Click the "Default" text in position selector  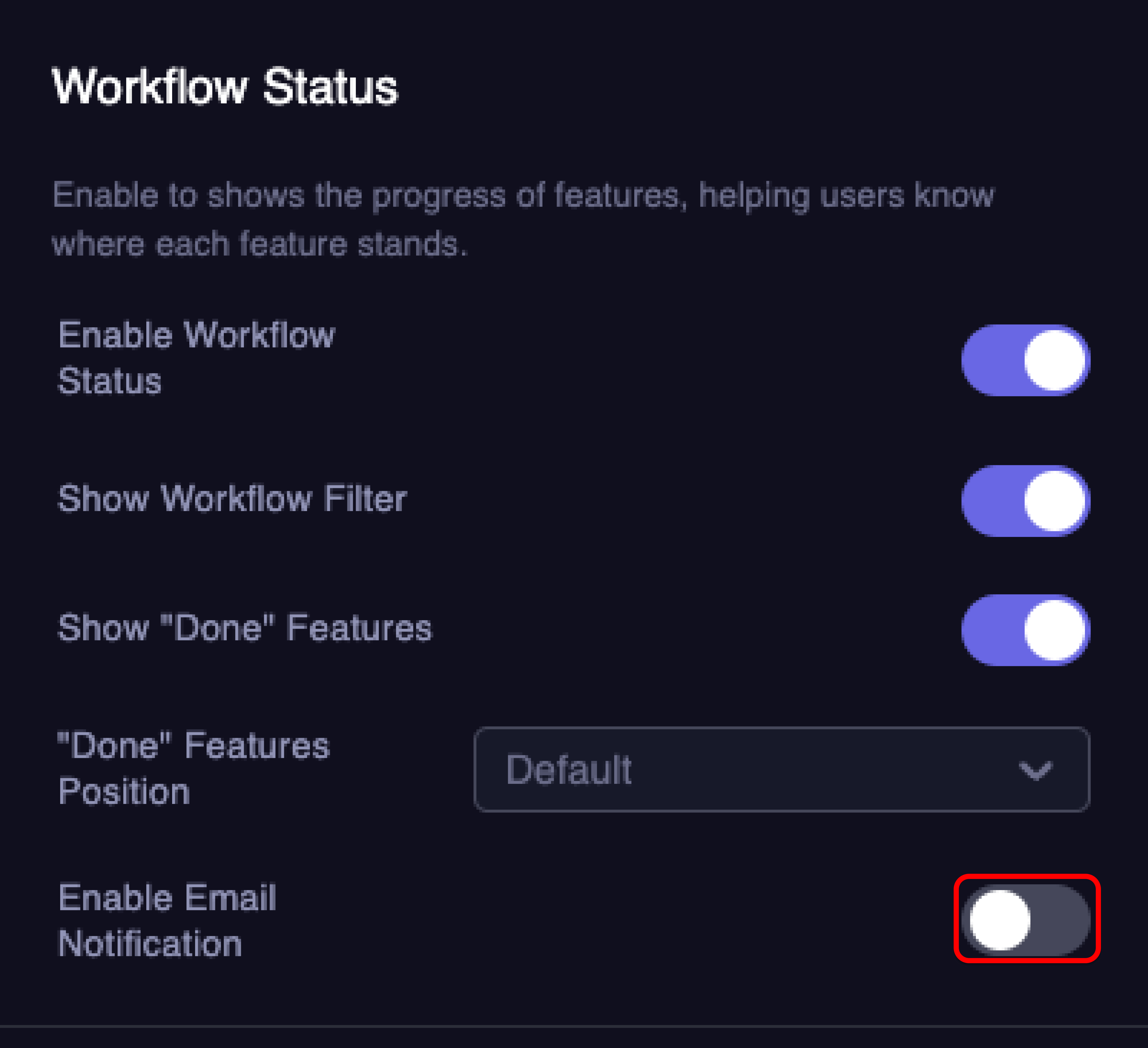tap(568, 770)
